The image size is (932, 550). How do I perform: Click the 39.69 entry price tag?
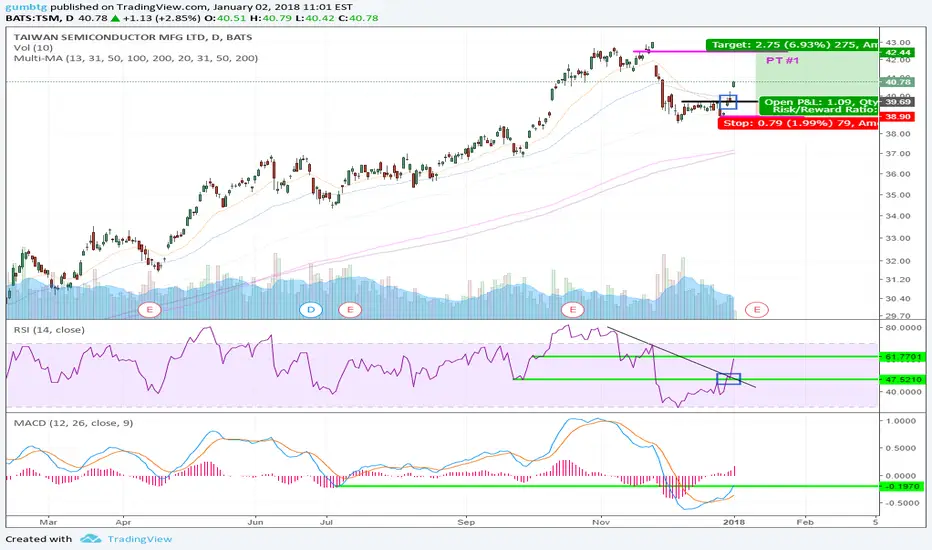[898, 102]
